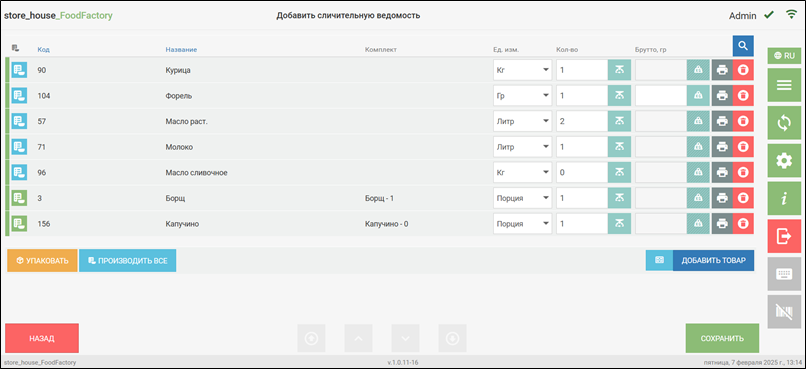Viewport: 806px width, 369px height.
Task: Click the ДОБАВИТЬ ТОВАР button
Action: point(713,261)
